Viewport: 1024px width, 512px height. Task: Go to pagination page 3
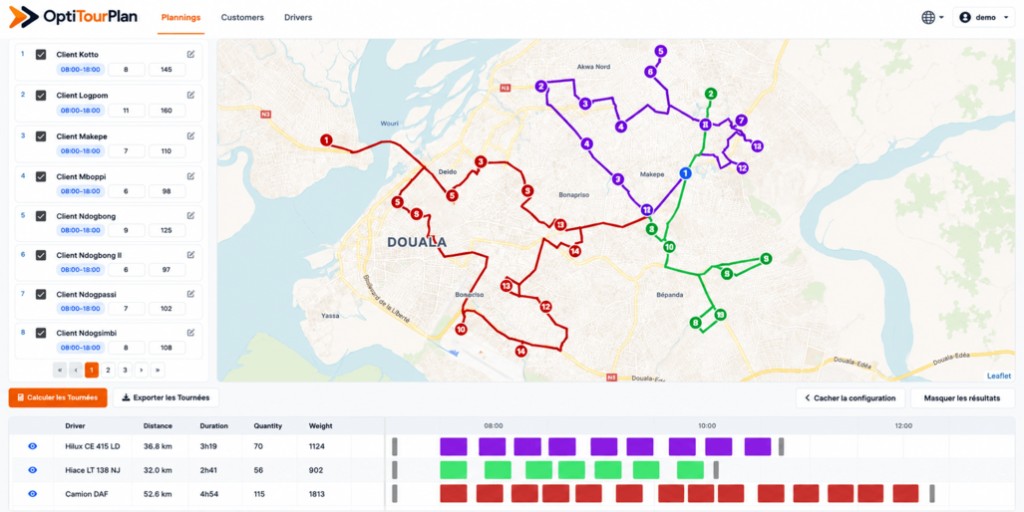(x=125, y=370)
